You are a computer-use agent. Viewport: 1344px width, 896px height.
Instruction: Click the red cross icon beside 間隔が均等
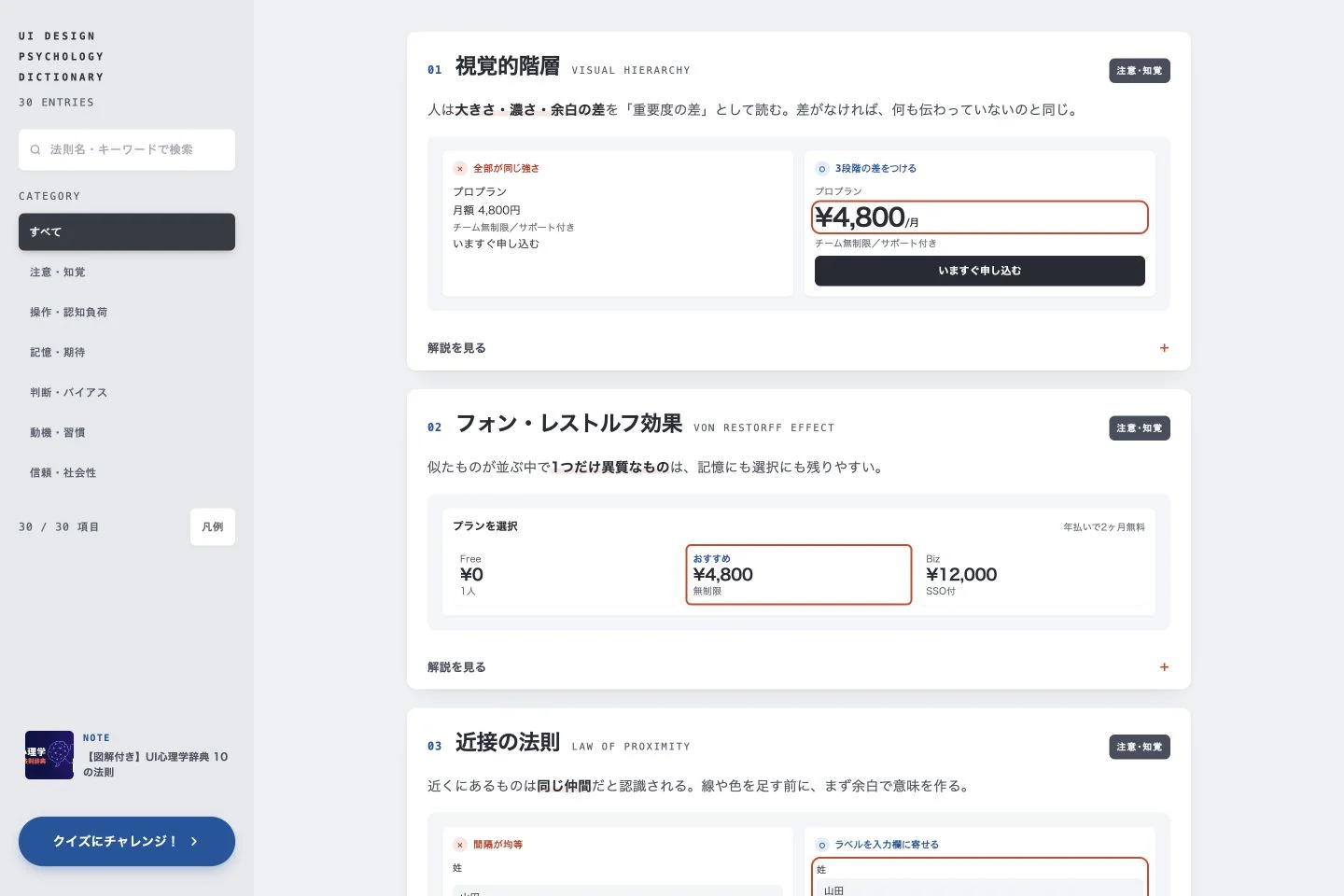click(x=460, y=845)
